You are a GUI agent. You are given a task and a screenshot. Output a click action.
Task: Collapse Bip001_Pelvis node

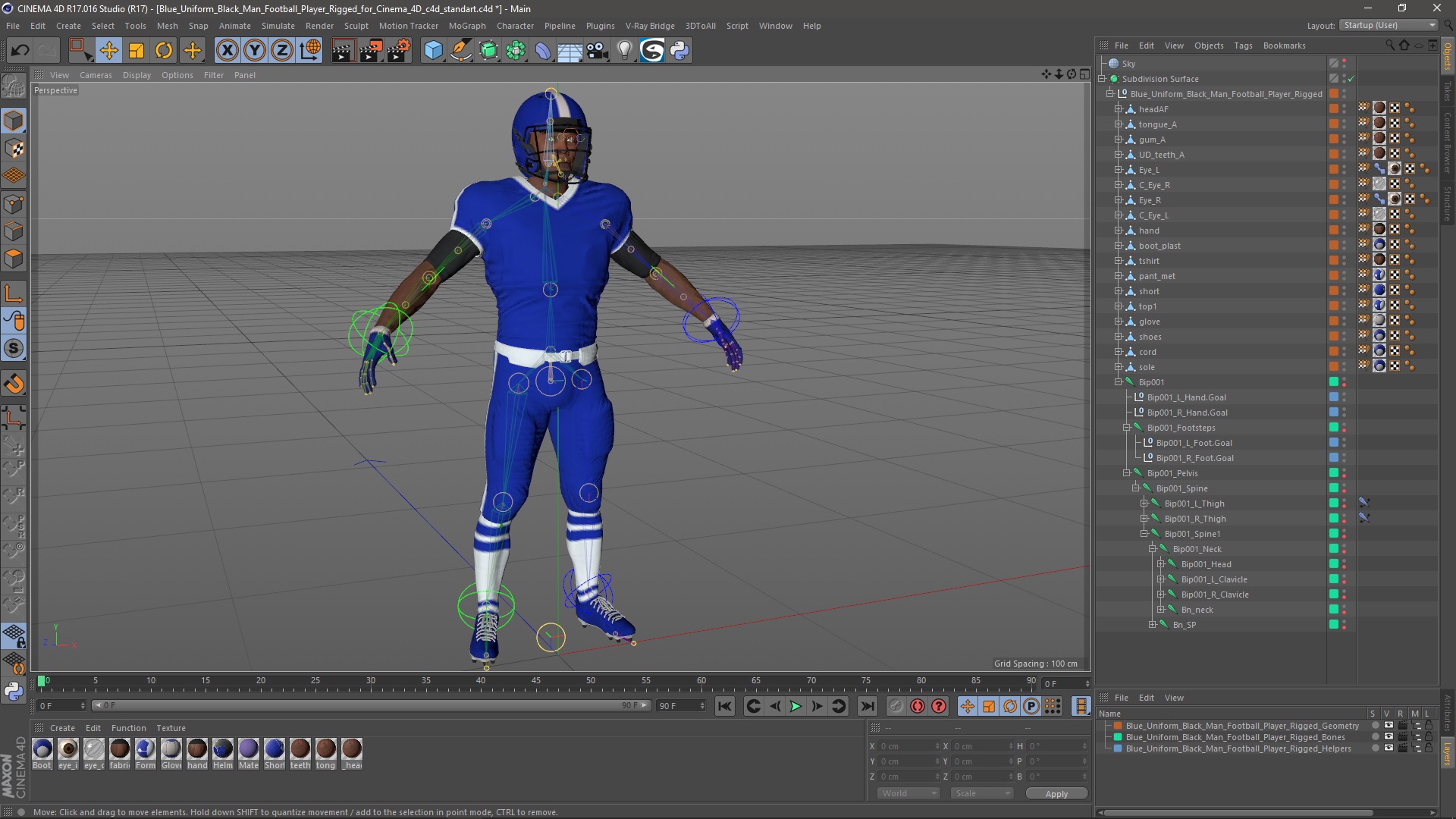click(x=1127, y=473)
